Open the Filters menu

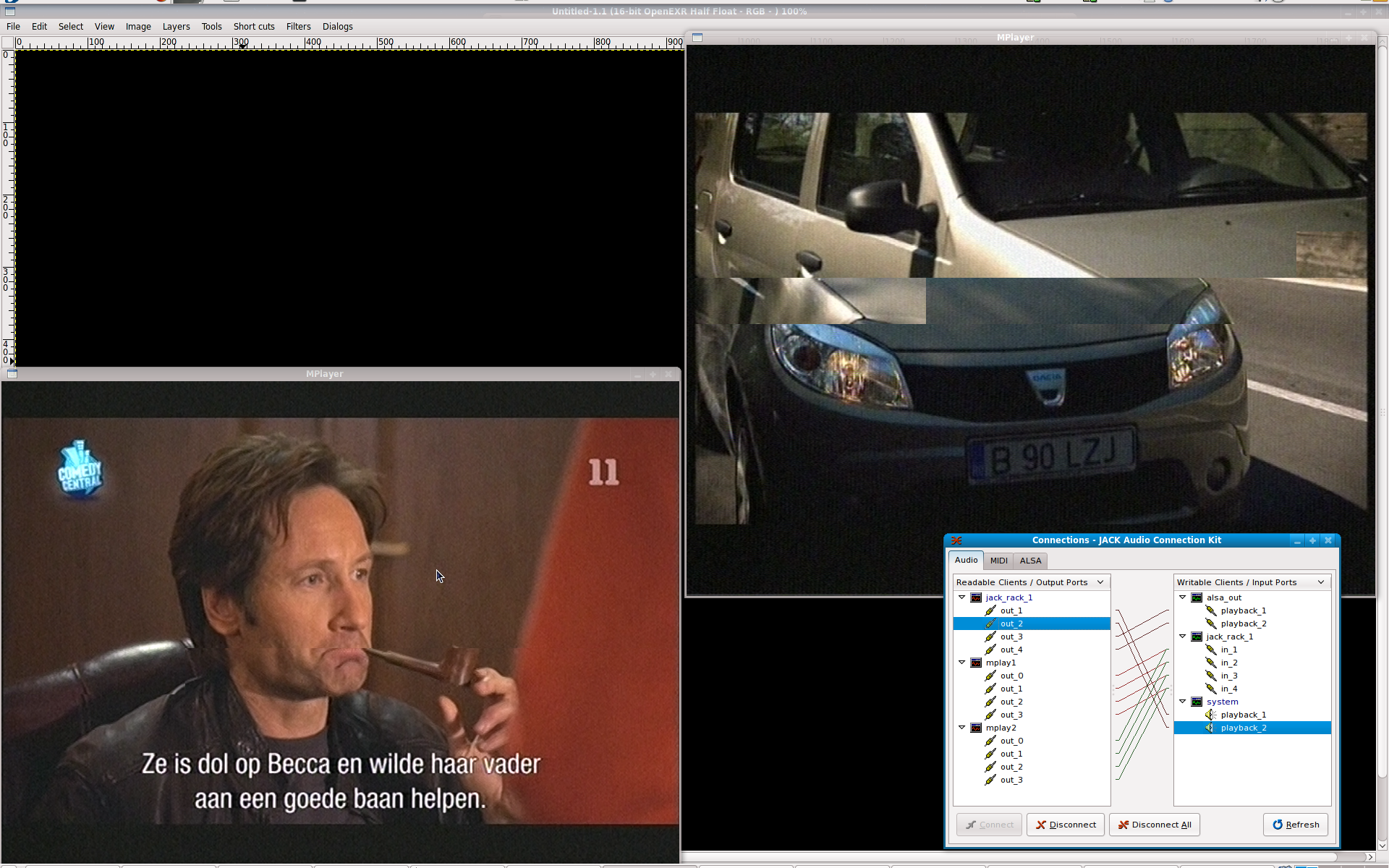[298, 27]
